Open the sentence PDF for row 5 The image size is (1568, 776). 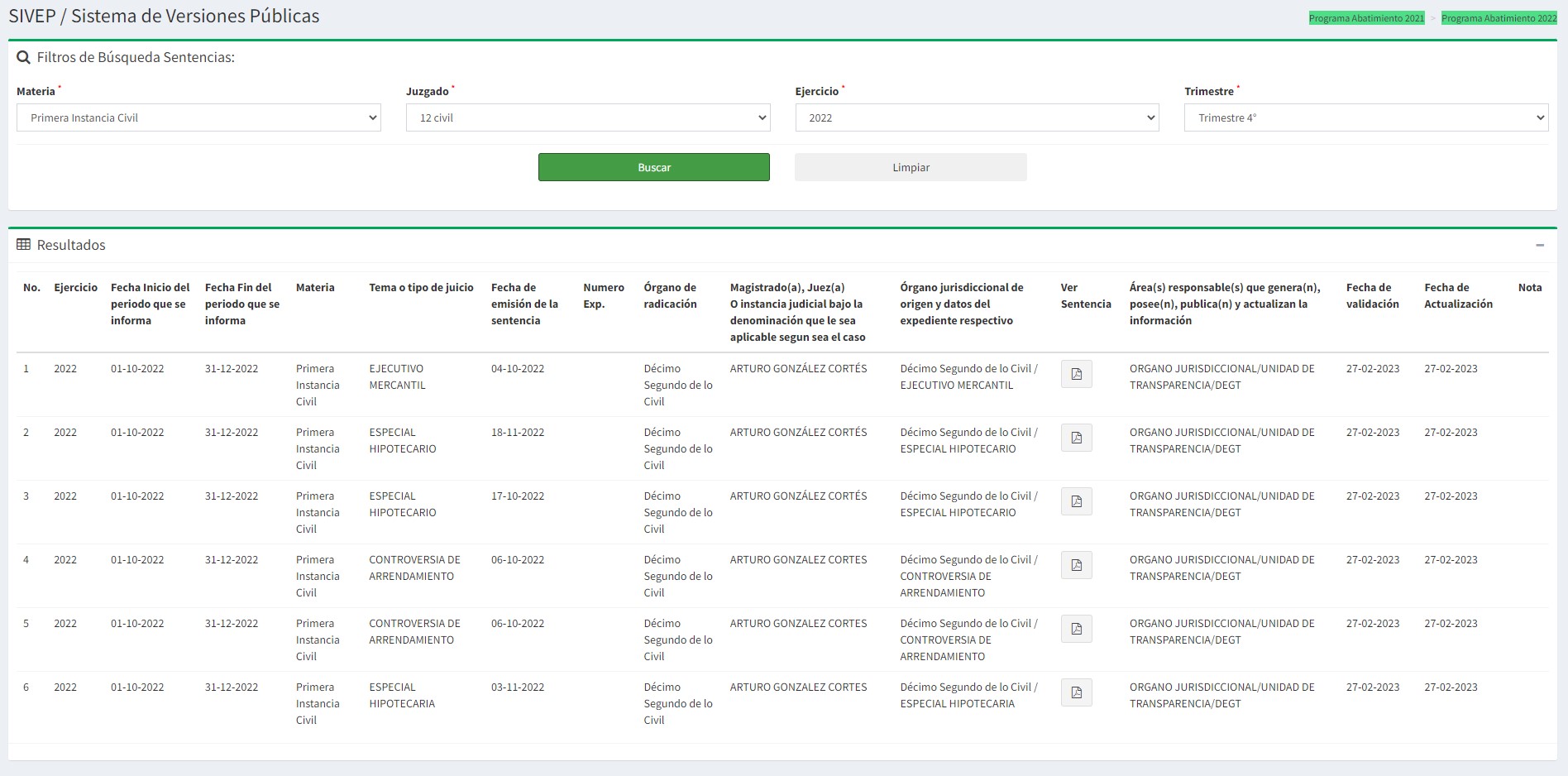point(1076,629)
